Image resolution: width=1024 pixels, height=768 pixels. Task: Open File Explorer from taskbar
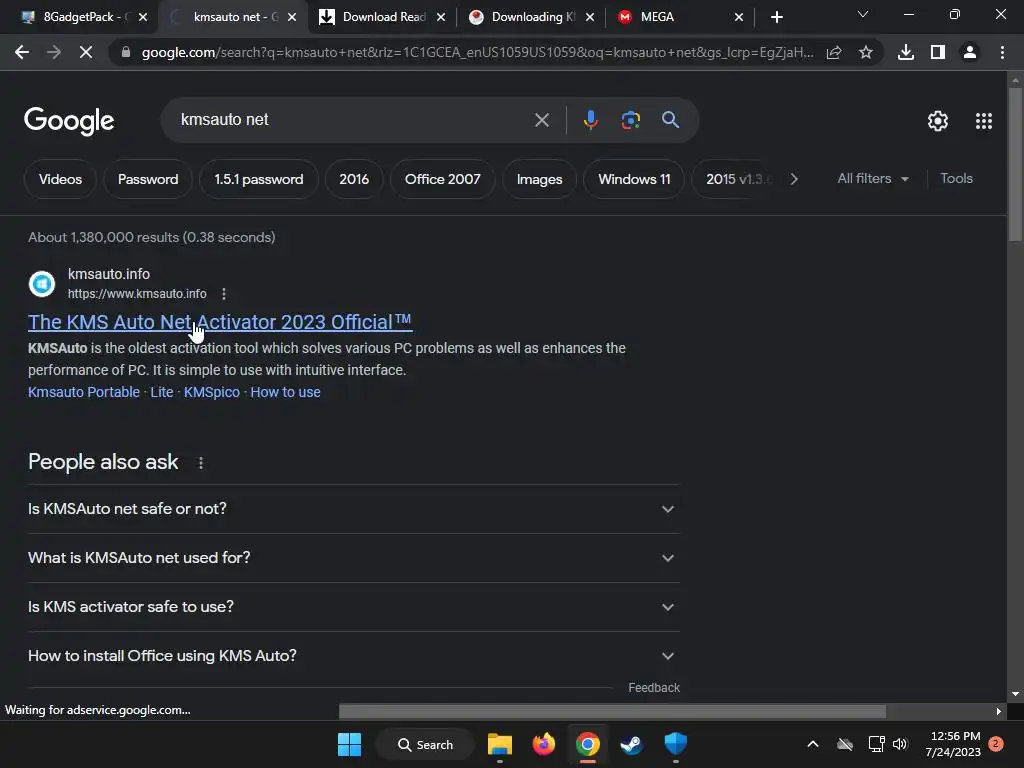tap(500, 744)
